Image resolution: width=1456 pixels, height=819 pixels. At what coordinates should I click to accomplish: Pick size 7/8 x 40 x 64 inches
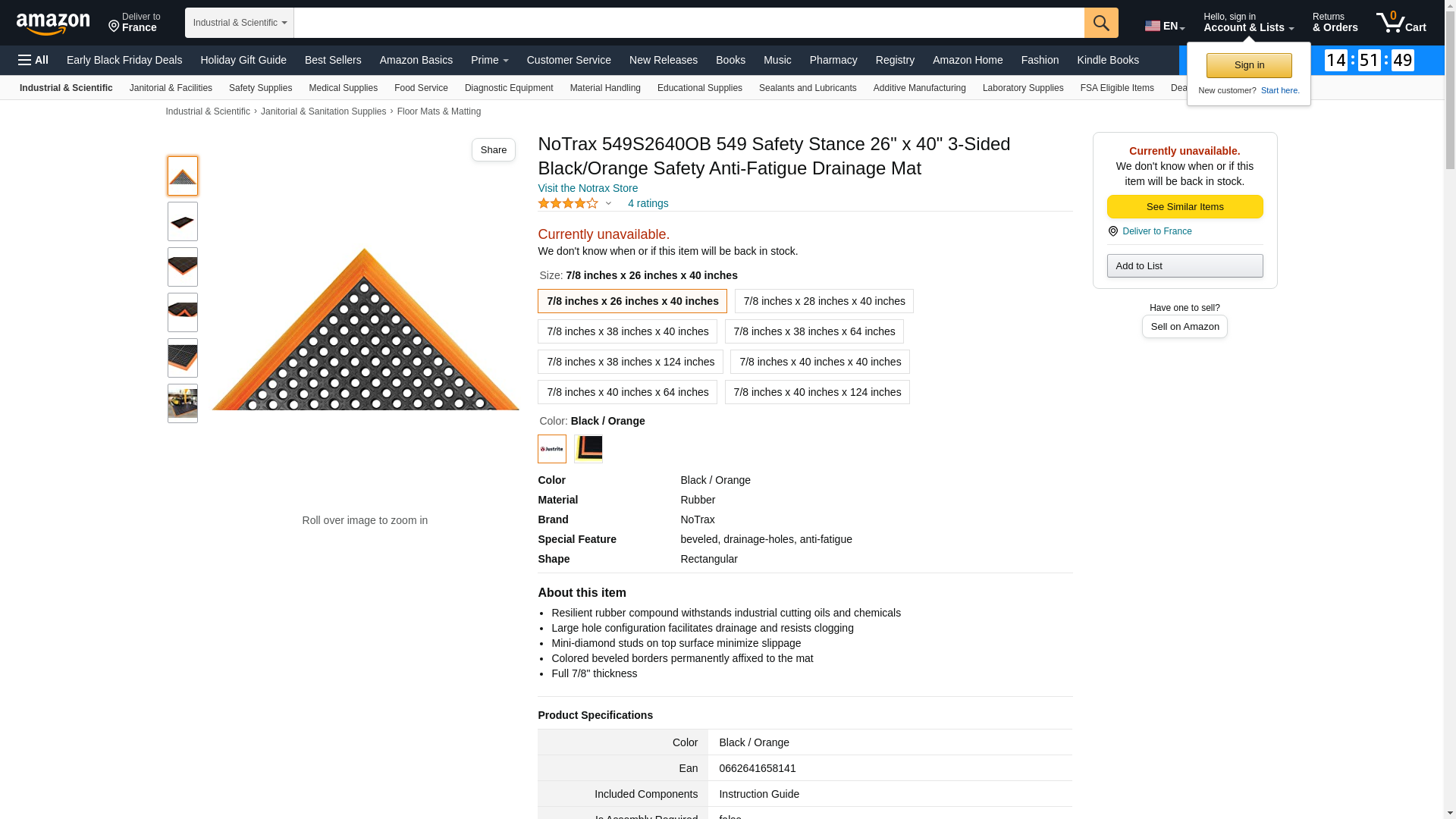pyautogui.click(x=627, y=392)
